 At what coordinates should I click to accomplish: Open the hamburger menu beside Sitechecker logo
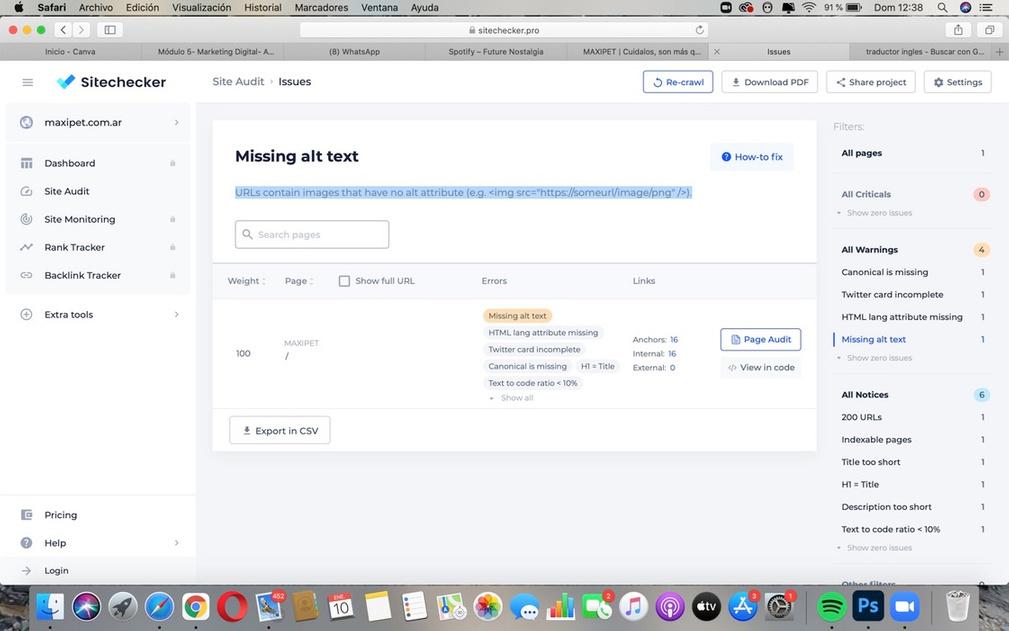(28, 82)
